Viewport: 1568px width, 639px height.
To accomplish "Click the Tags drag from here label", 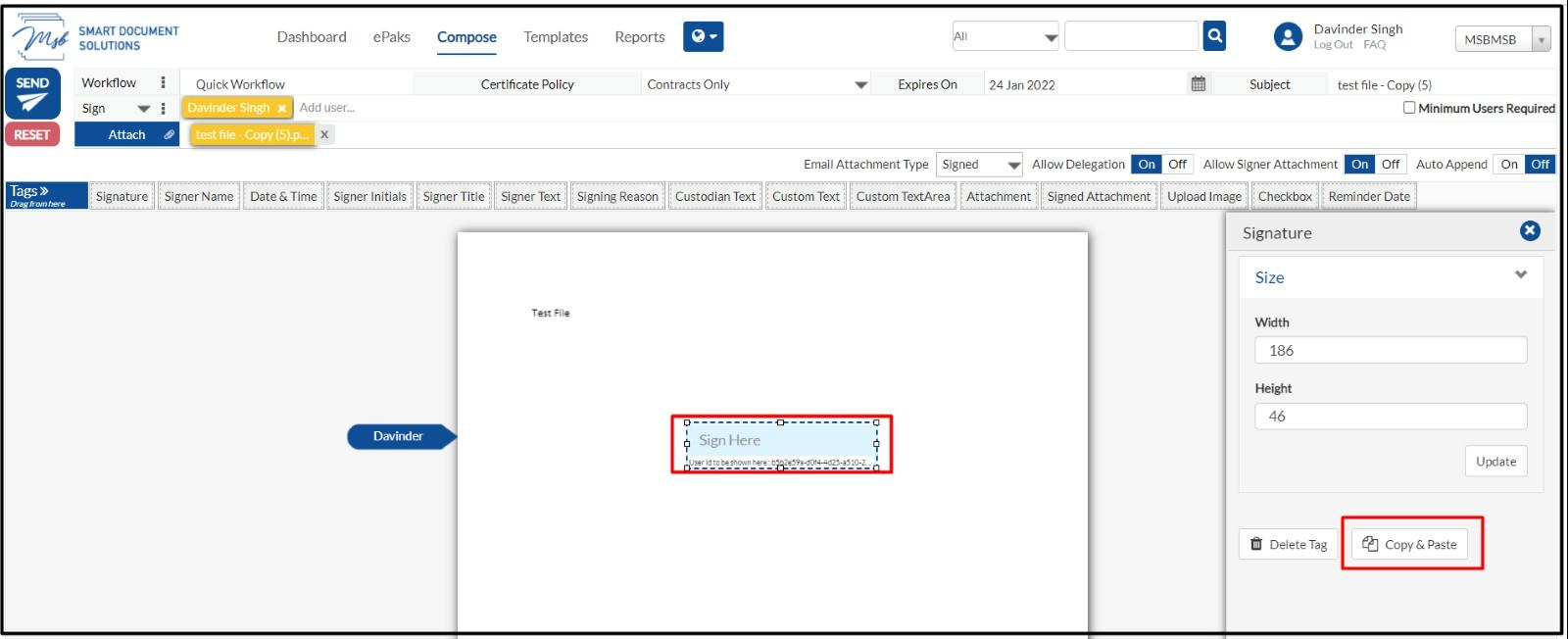I will [x=46, y=195].
